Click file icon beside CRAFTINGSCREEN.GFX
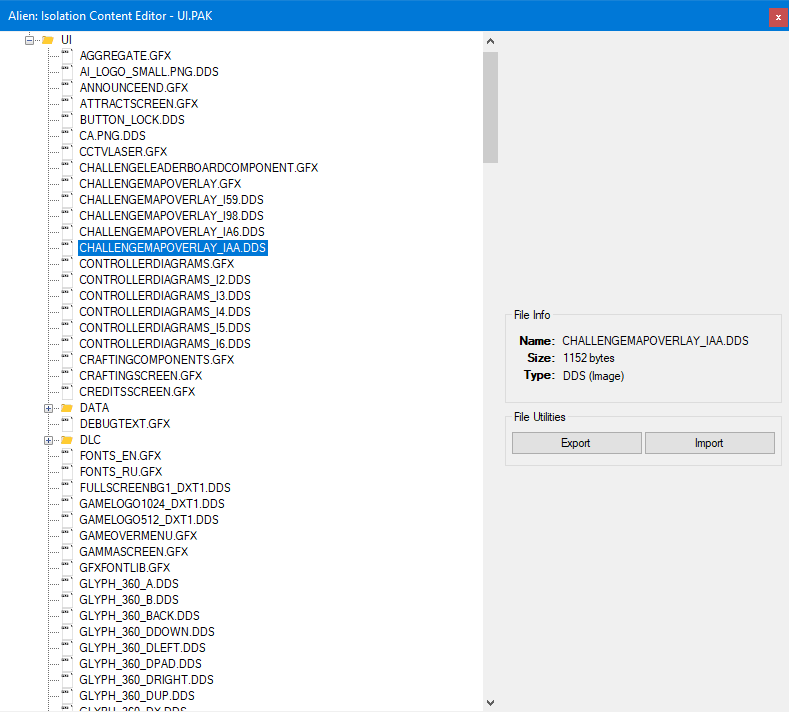The width and height of the screenshot is (789, 712). [67, 376]
